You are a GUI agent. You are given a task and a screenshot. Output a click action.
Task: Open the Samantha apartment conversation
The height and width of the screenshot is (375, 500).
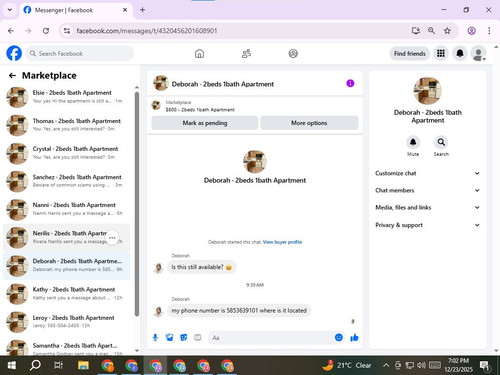[67, 348]
